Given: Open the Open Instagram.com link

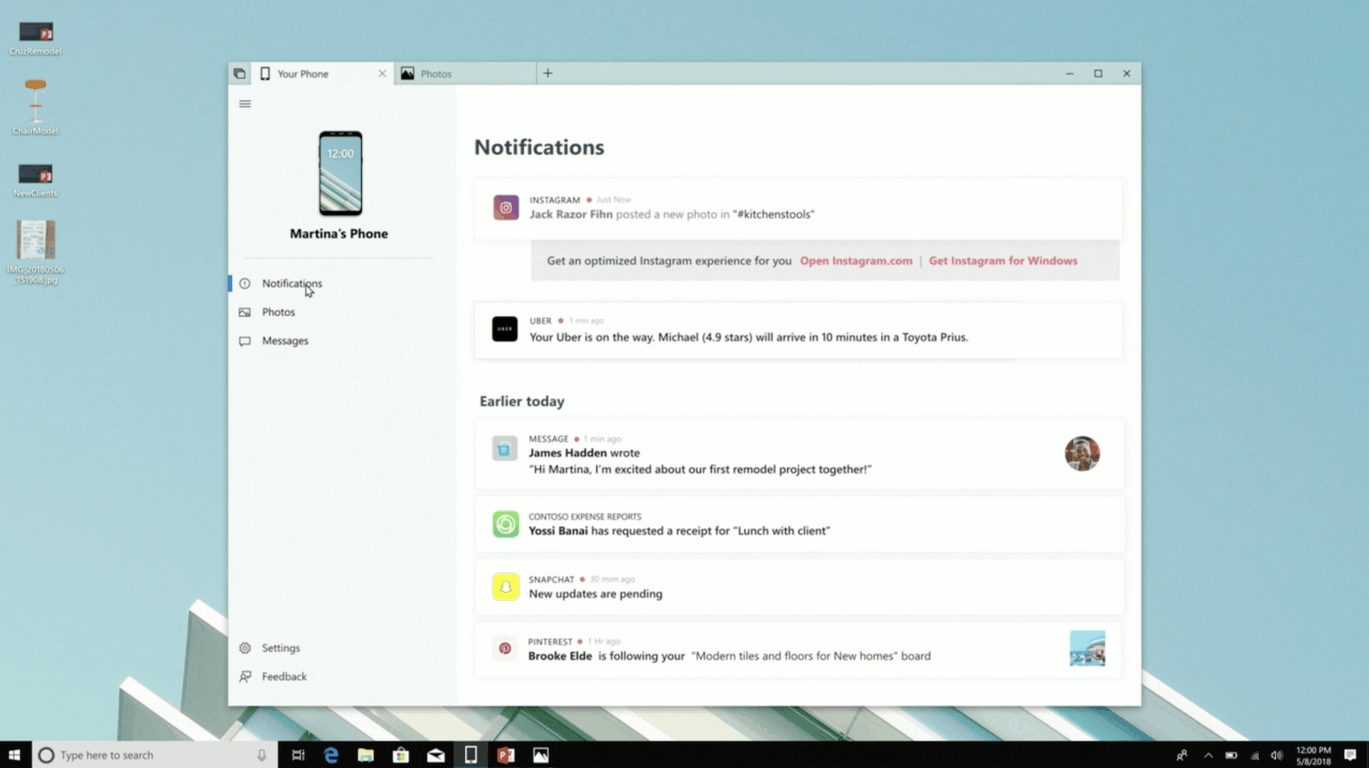Looking at the screenshot, I should 856,261.
